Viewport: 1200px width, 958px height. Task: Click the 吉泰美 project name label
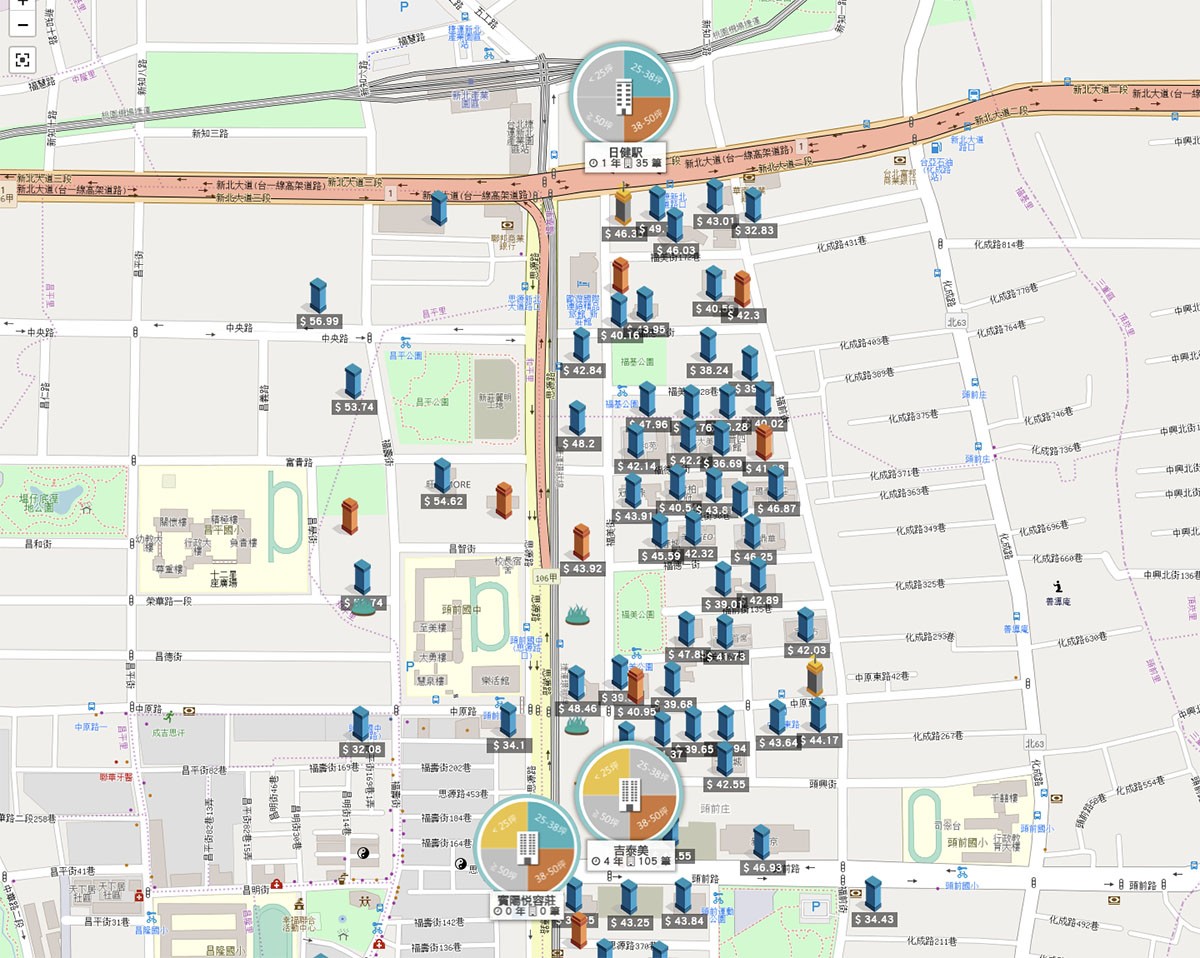click(x=631, y=851)
